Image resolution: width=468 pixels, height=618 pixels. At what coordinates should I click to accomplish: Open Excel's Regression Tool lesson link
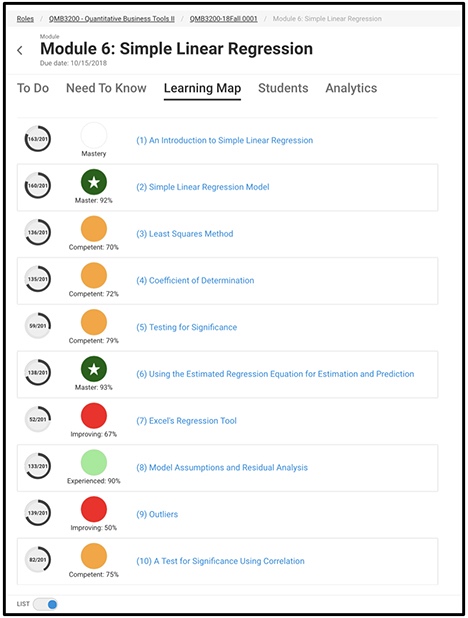coord(186,421)
